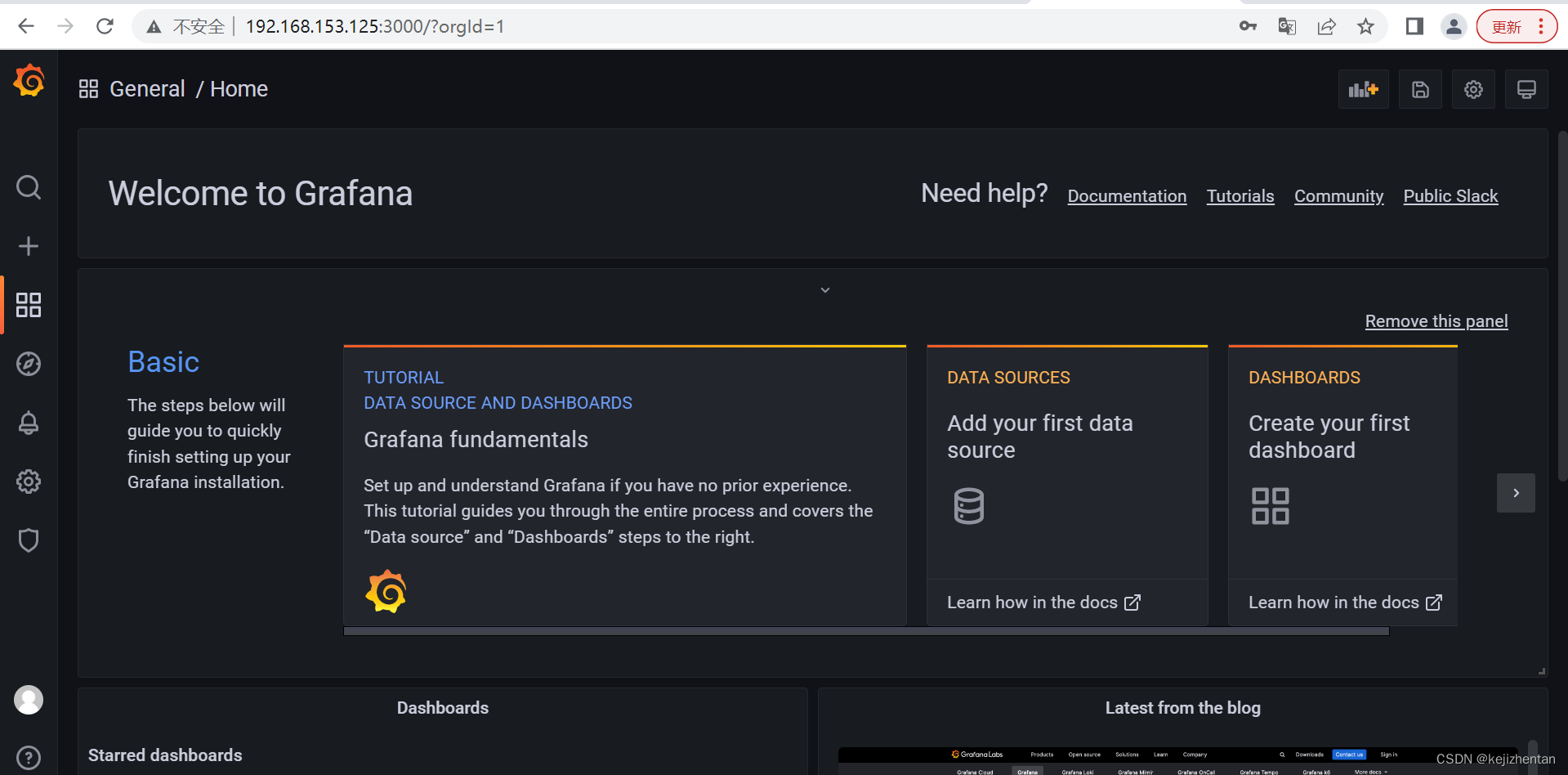Click the Starred dashboards heading
This screenshot has width=1568, height=775.
click(x=165, y=755)
